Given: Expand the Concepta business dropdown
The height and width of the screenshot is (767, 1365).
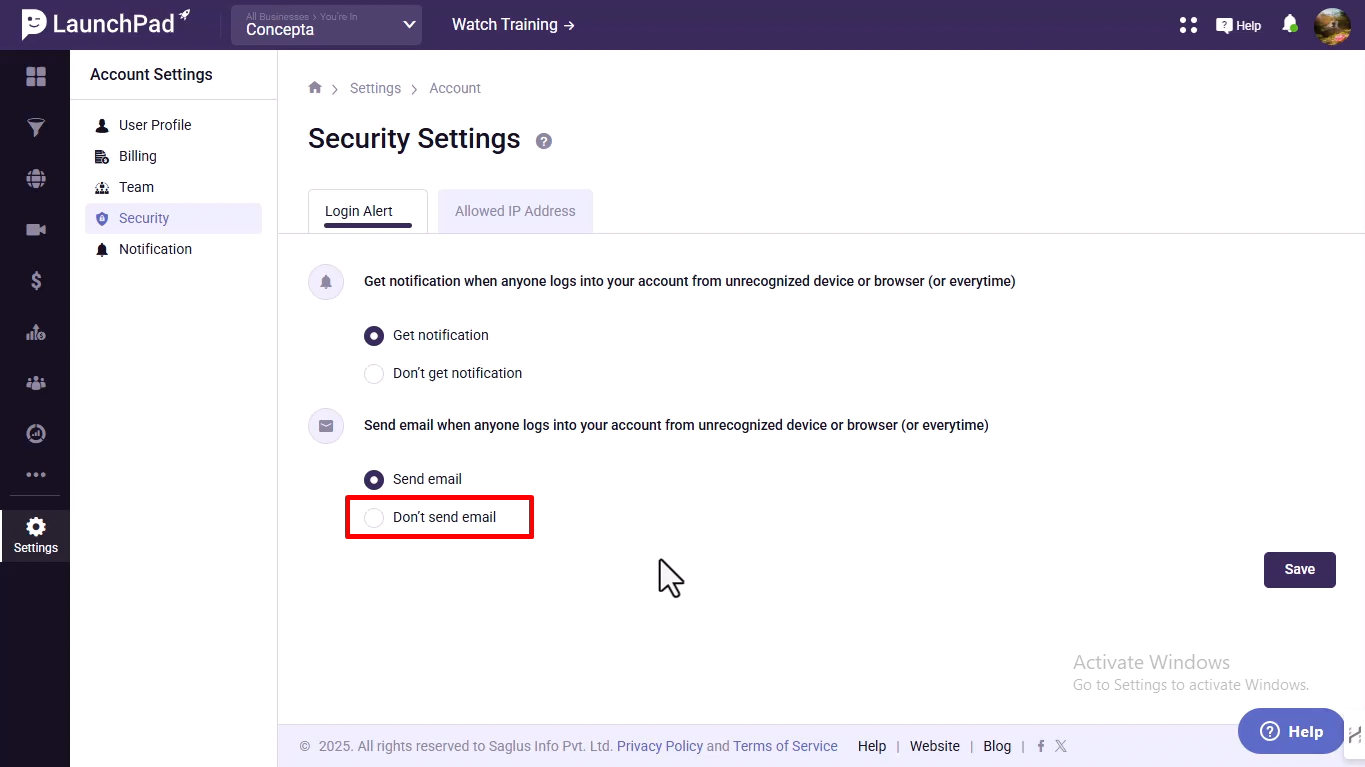Looking at the screenshot, I should (326, 25).
